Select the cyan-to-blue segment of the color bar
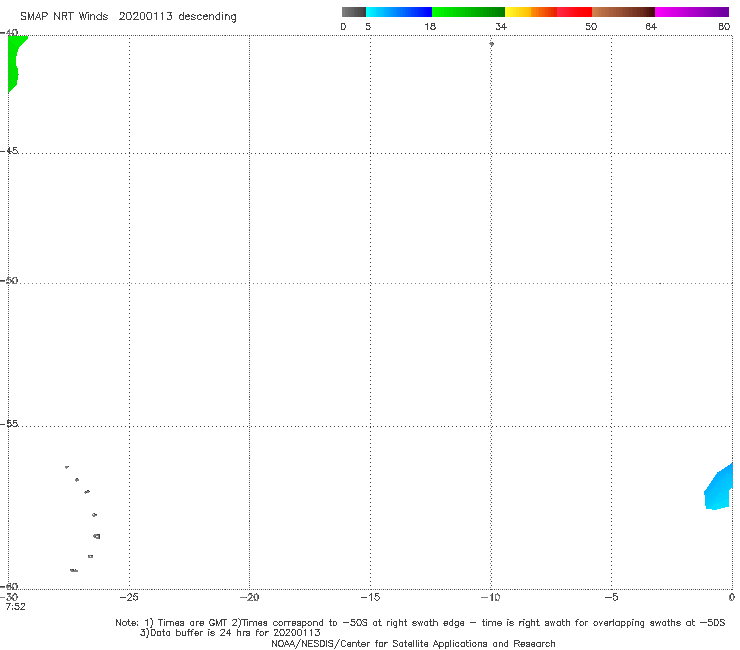 click(x=399, y=12)
